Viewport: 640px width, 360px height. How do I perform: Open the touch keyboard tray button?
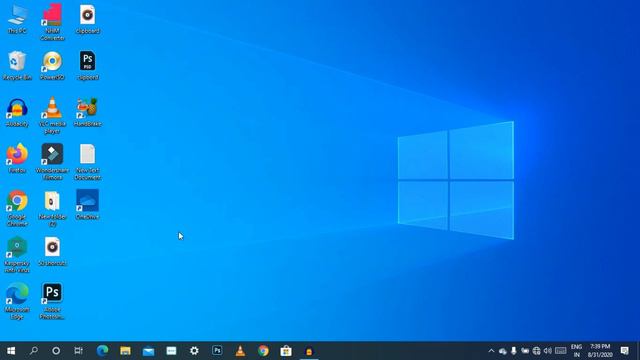point(561,351)
